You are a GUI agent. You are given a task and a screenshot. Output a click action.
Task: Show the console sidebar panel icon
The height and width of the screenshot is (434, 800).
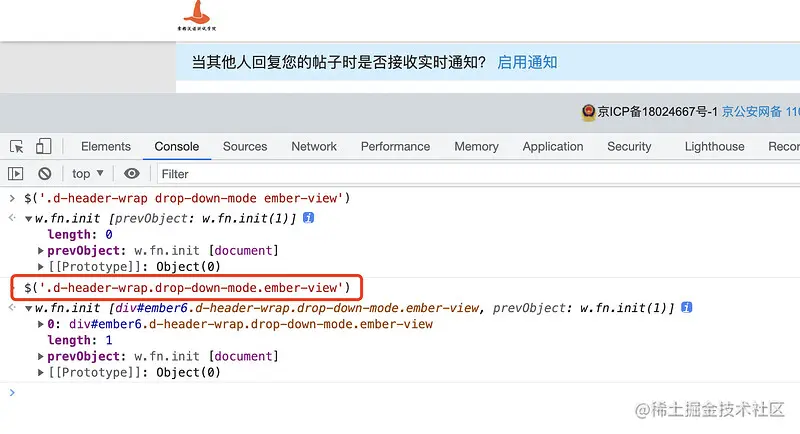(15, 174)
